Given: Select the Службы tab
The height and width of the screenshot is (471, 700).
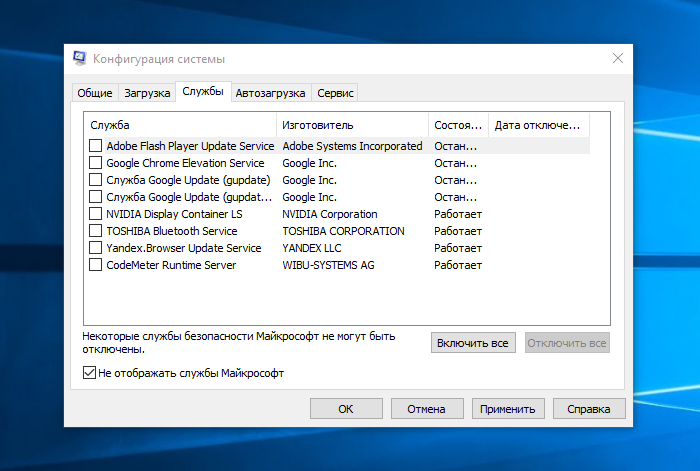Looking at the screenshot, I should pos(203,92).
